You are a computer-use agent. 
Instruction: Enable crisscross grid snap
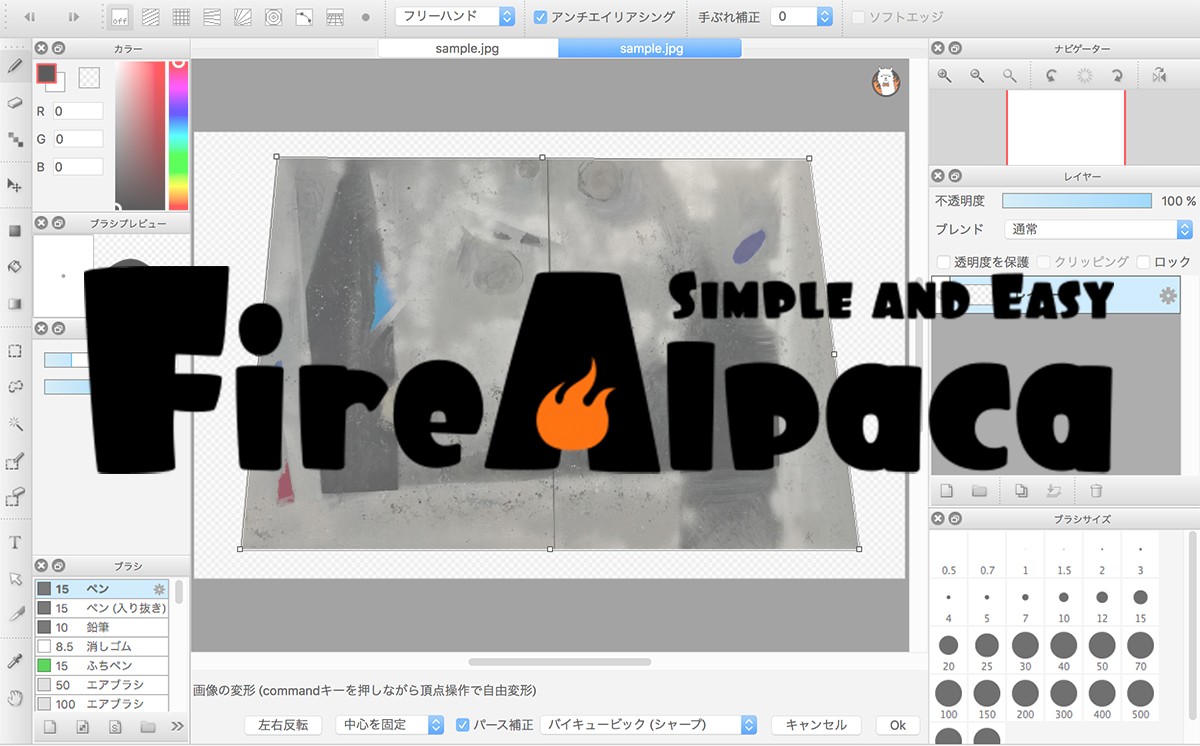182,17
